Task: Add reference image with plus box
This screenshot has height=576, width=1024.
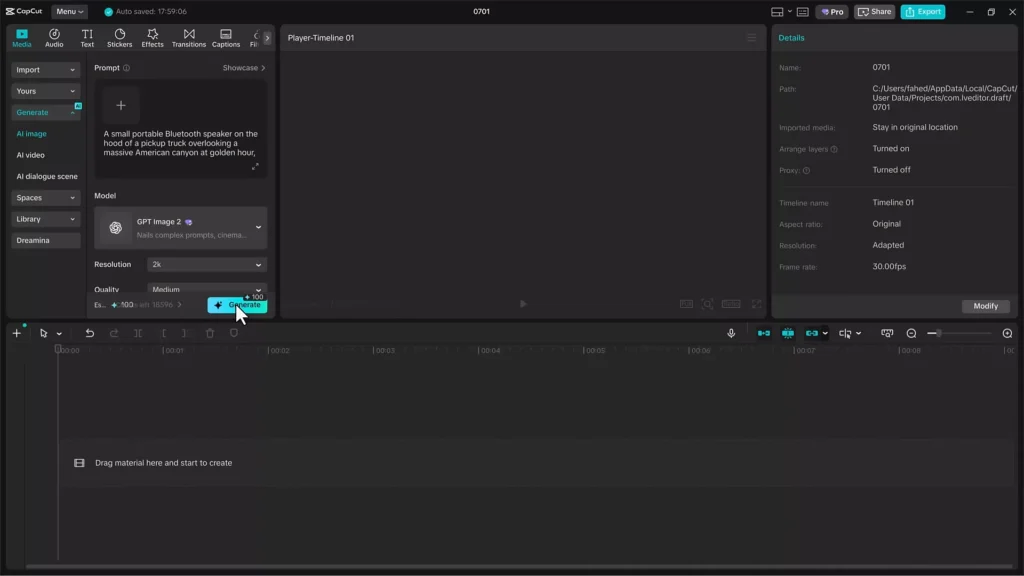Action: (121, 105)
